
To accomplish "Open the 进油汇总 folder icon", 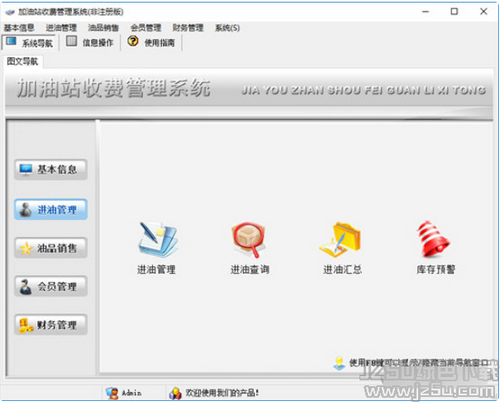I will pos(341,240).
